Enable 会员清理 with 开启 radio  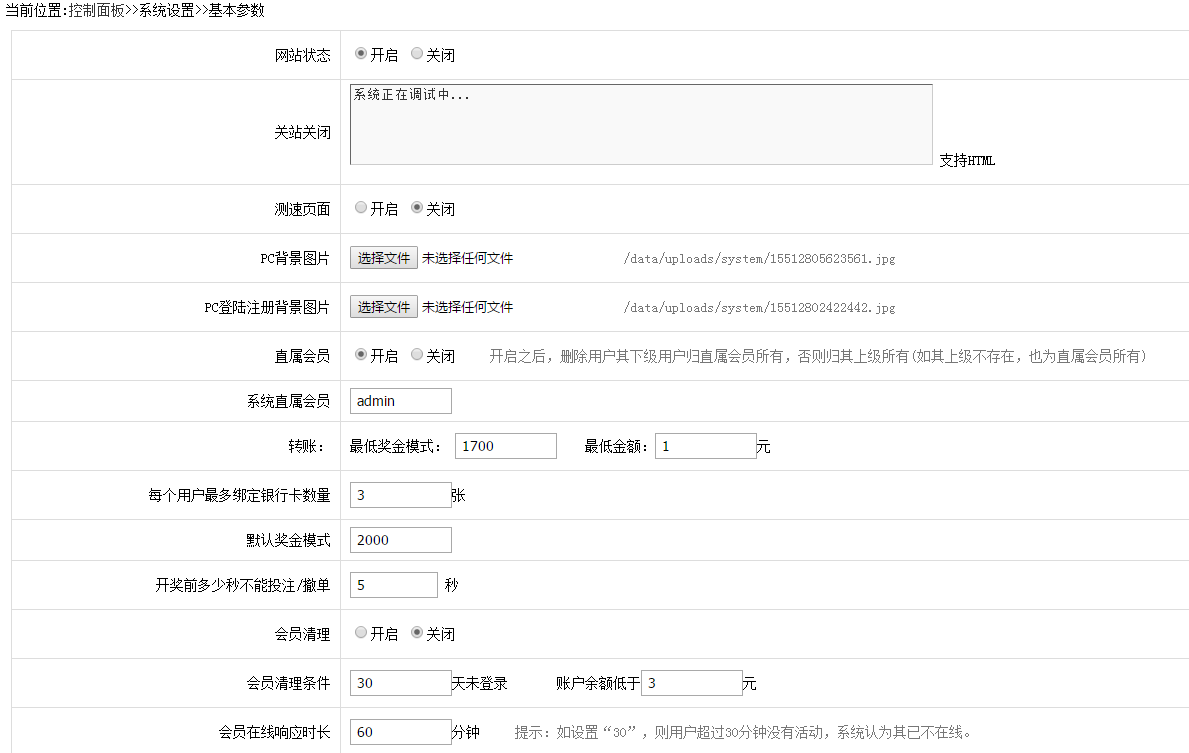click(361, 633)
